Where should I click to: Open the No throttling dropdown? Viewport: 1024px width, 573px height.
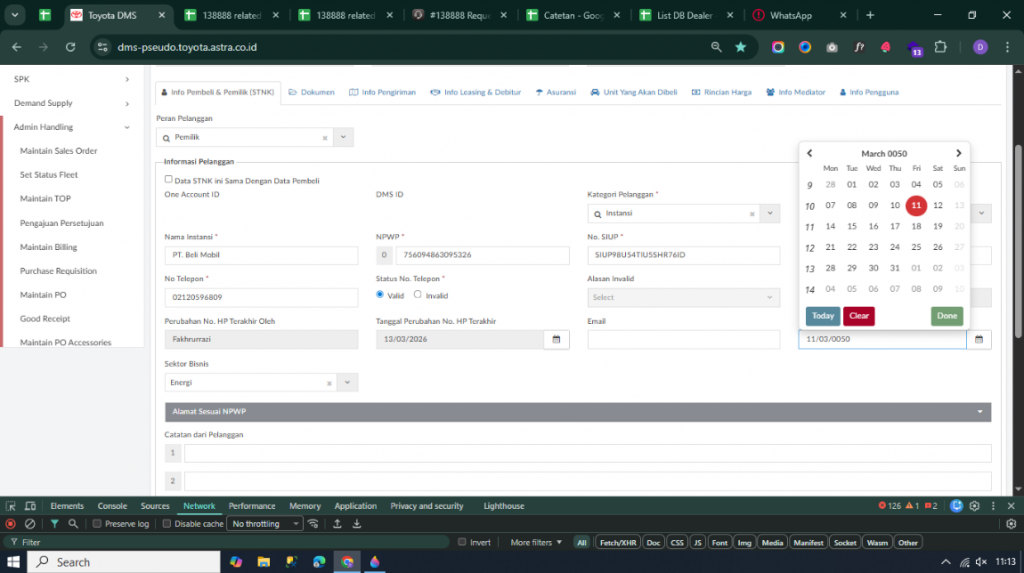tap(265, 523)
